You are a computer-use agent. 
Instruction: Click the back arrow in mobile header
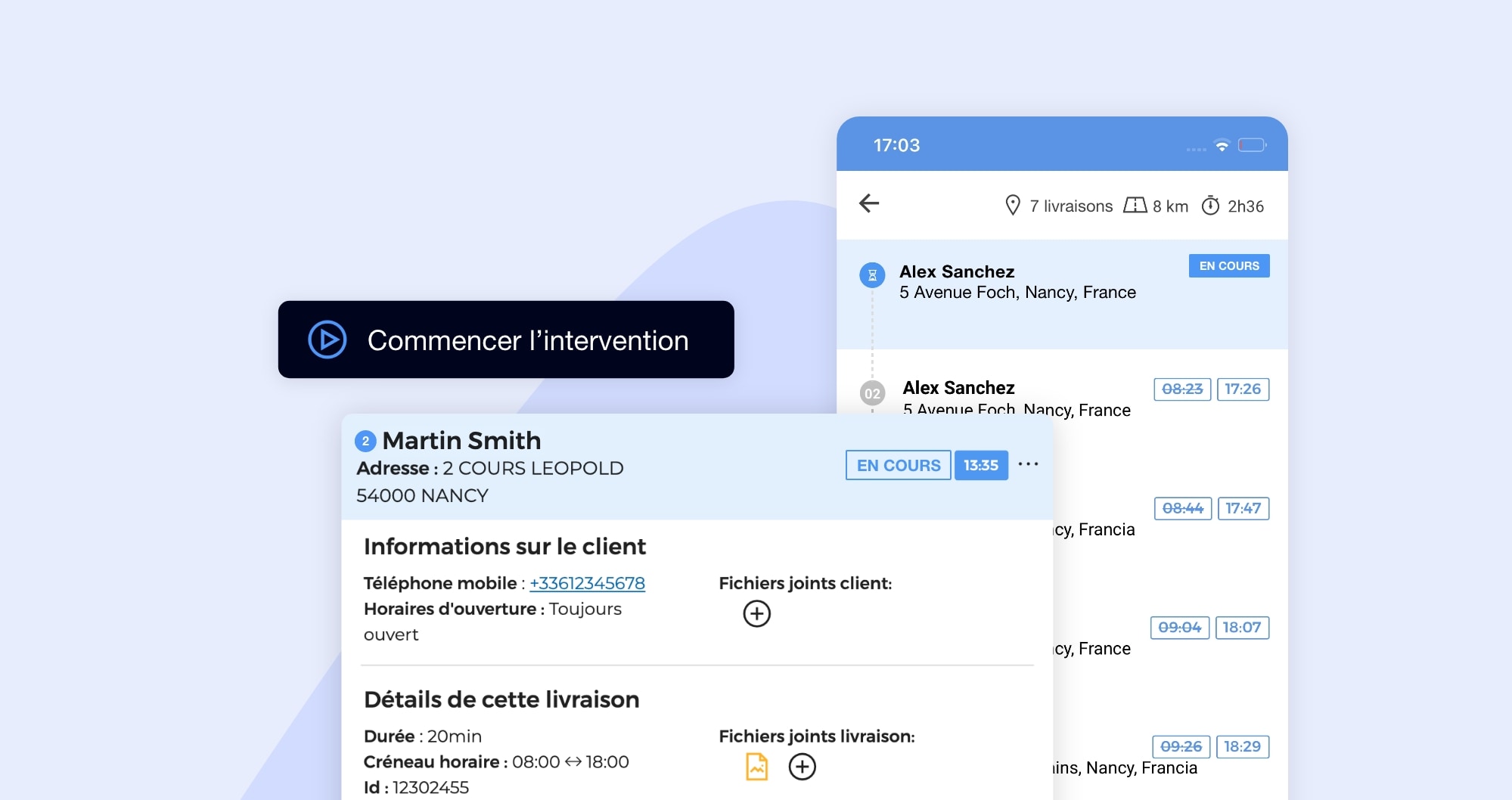[869, 203]
